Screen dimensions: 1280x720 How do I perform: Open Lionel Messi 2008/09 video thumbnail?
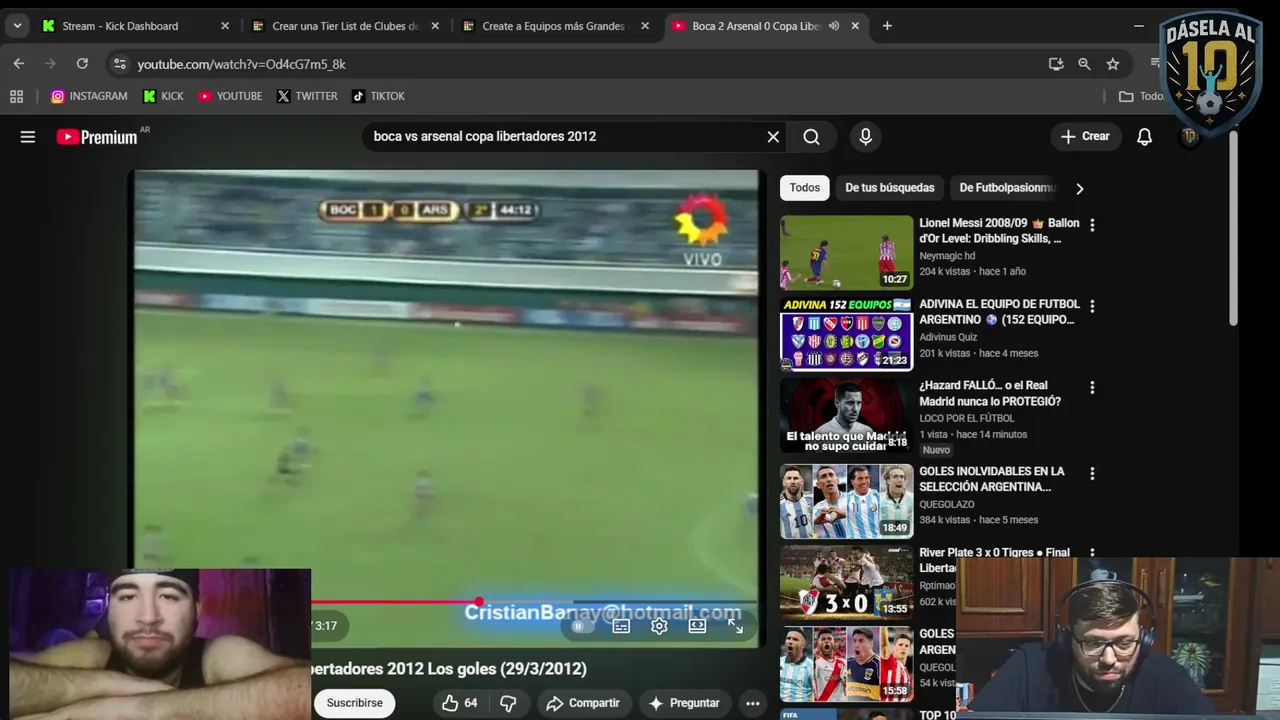tap(846, 253)
